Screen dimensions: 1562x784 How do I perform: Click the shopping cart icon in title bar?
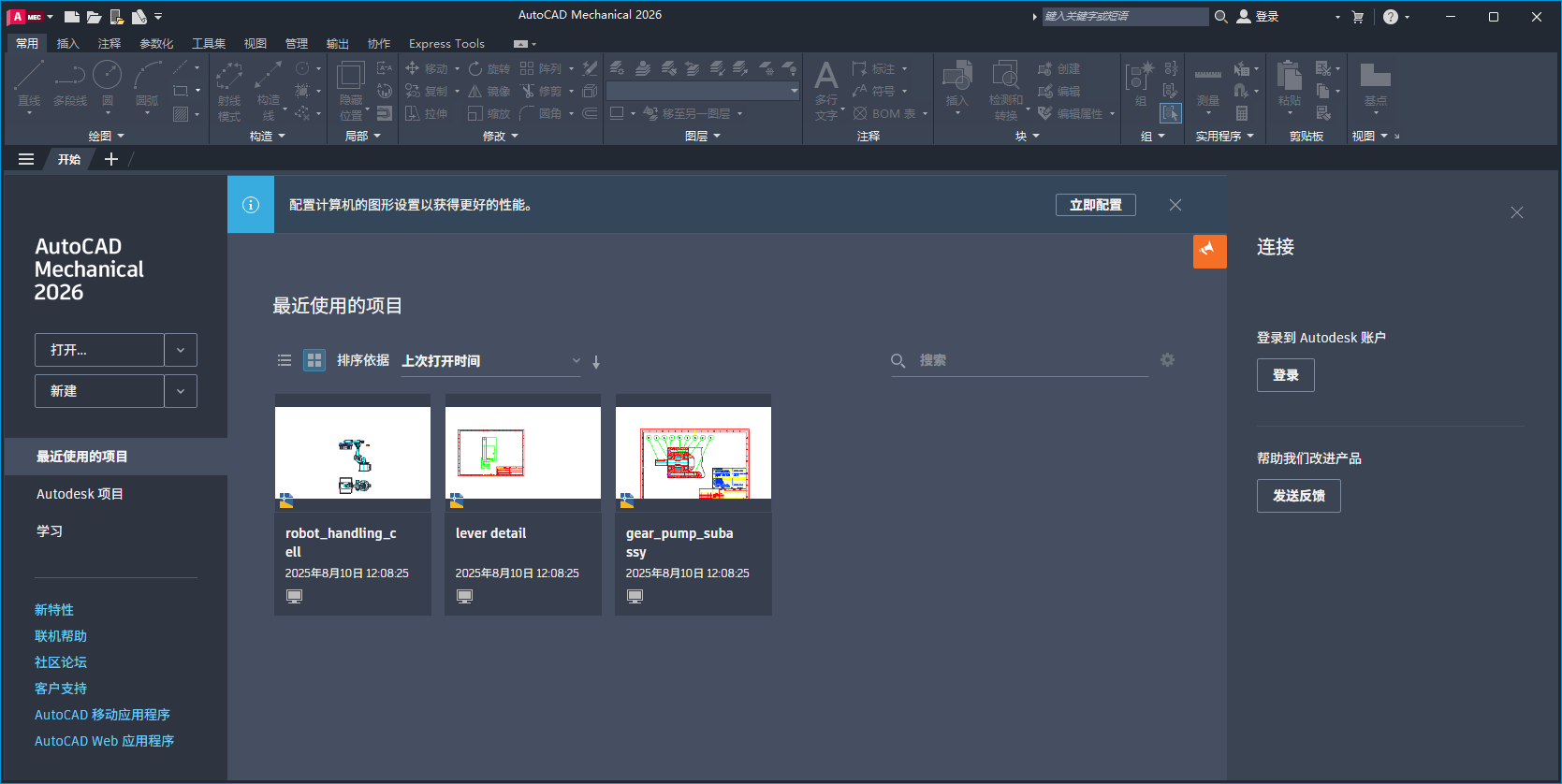[x=1358, y=17]
